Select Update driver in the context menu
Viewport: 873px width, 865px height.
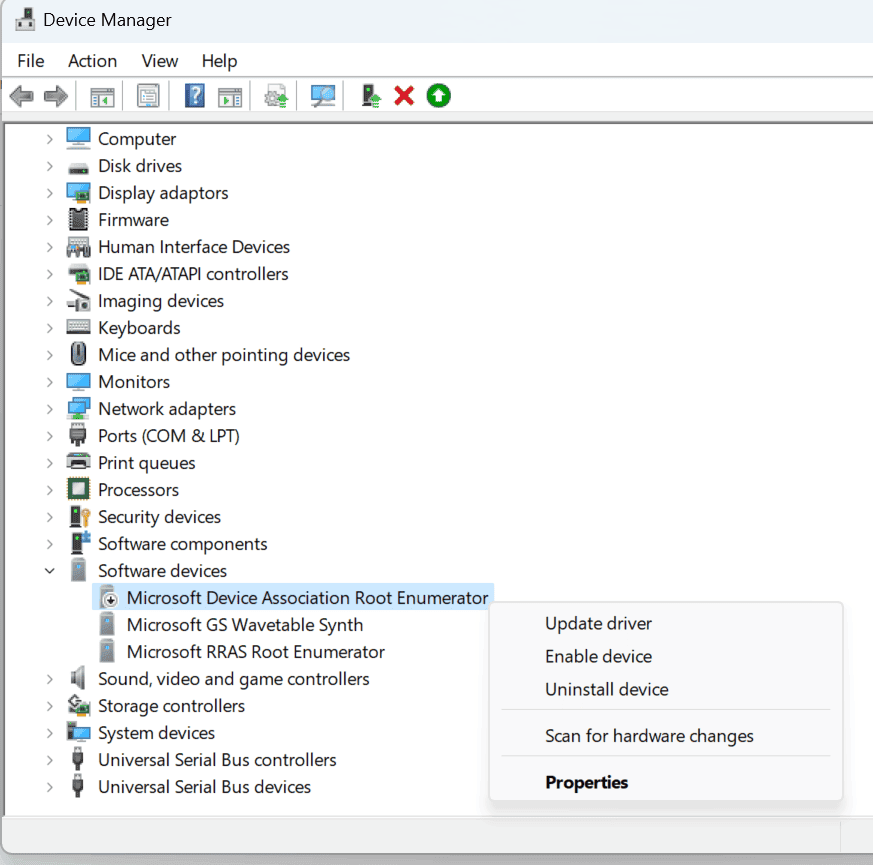click(598, 624)
